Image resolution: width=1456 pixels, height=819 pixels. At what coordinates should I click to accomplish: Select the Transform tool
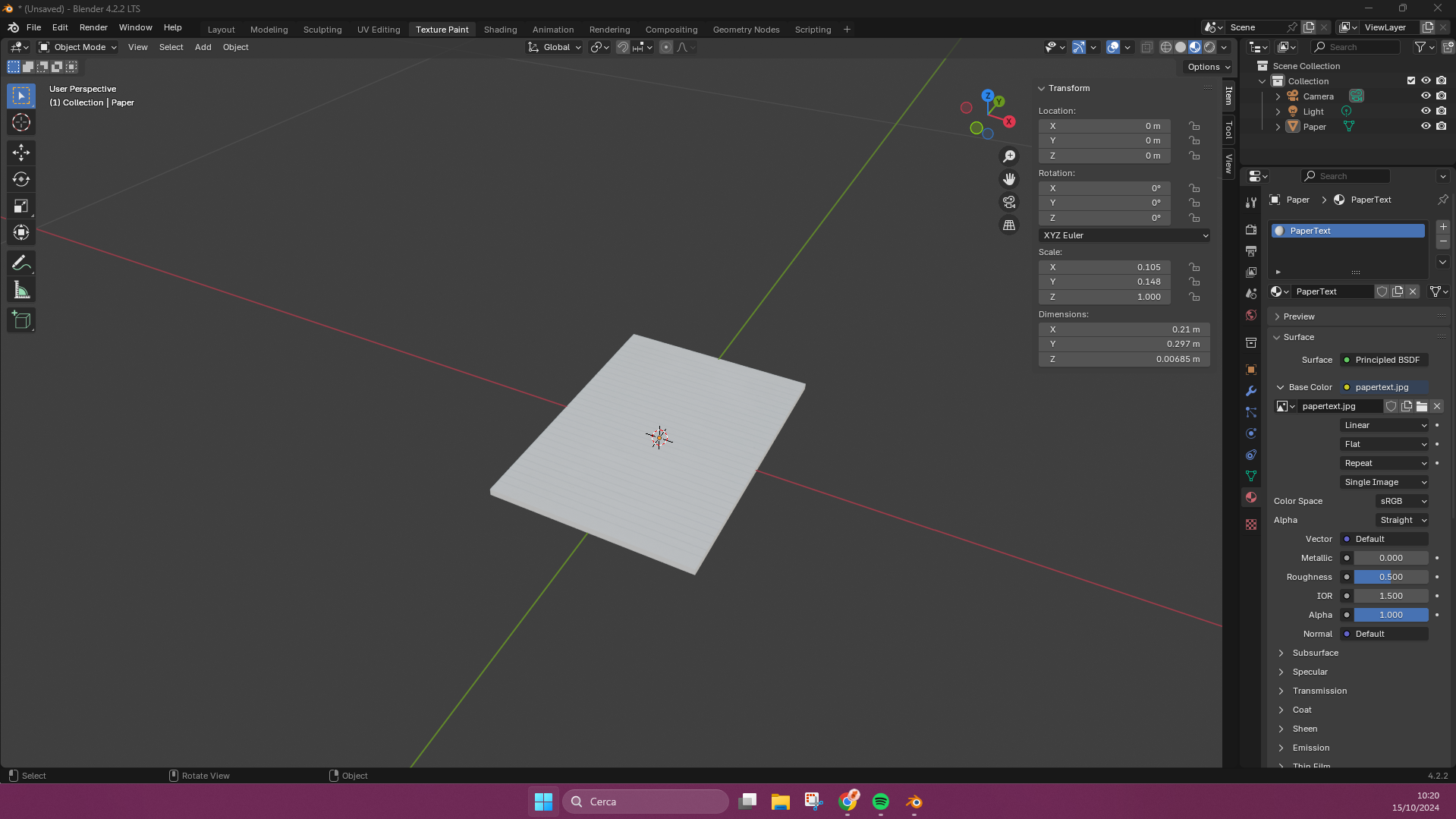coord(21,232)
